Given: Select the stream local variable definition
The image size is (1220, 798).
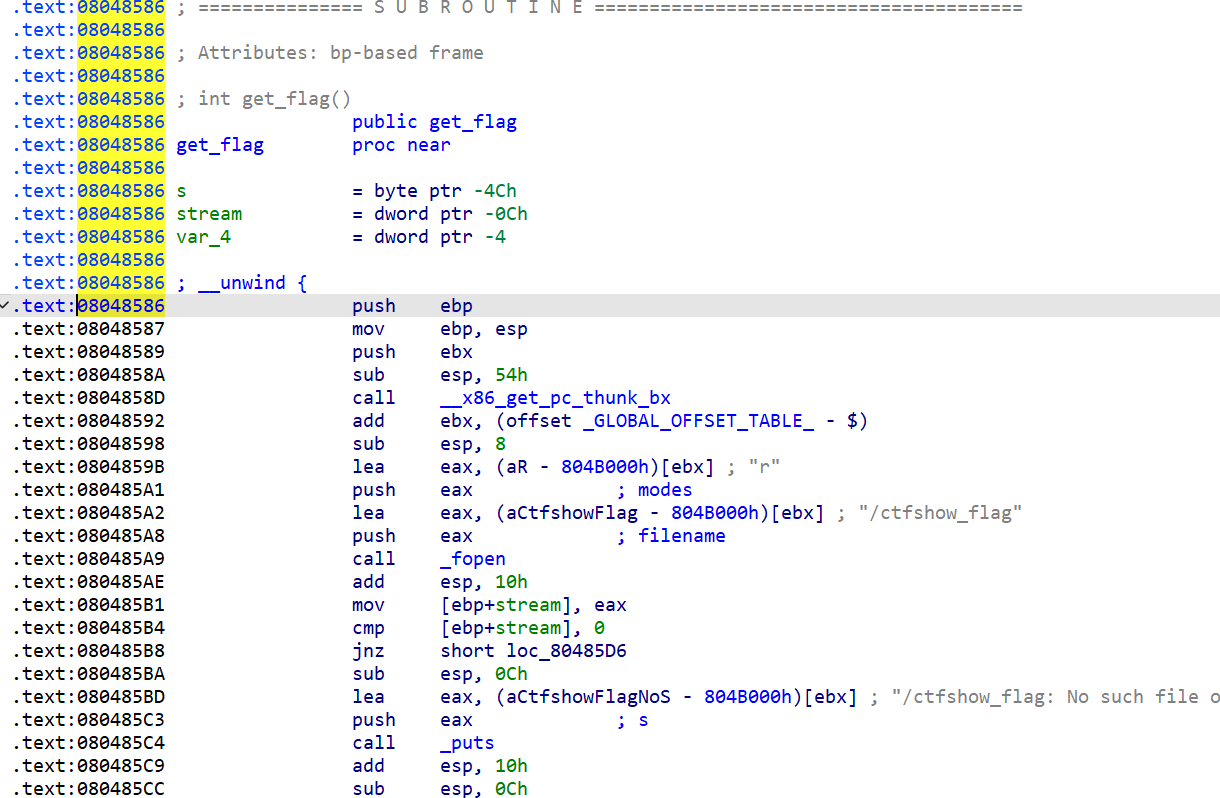Looking at the screenshot, I should pyautogui.click(x=209, y=214).
